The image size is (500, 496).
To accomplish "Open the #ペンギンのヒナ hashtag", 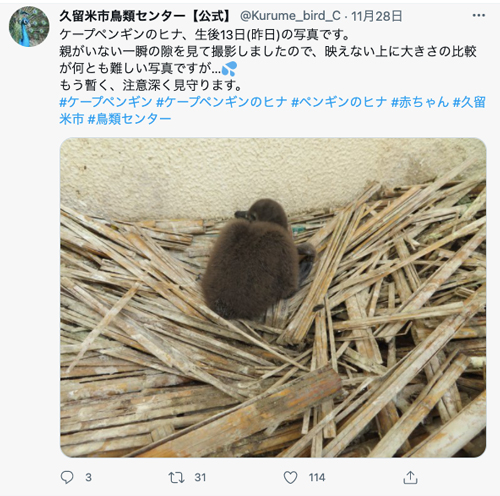I will tap(339, 102).
